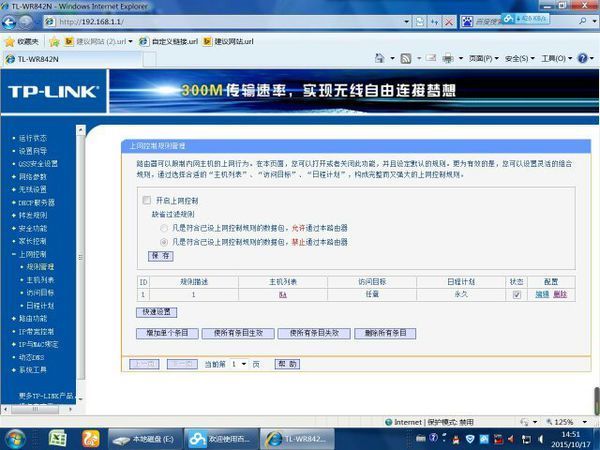Click the 保存 button
Viewport: 600px width, 450px height.
(161, 256)
